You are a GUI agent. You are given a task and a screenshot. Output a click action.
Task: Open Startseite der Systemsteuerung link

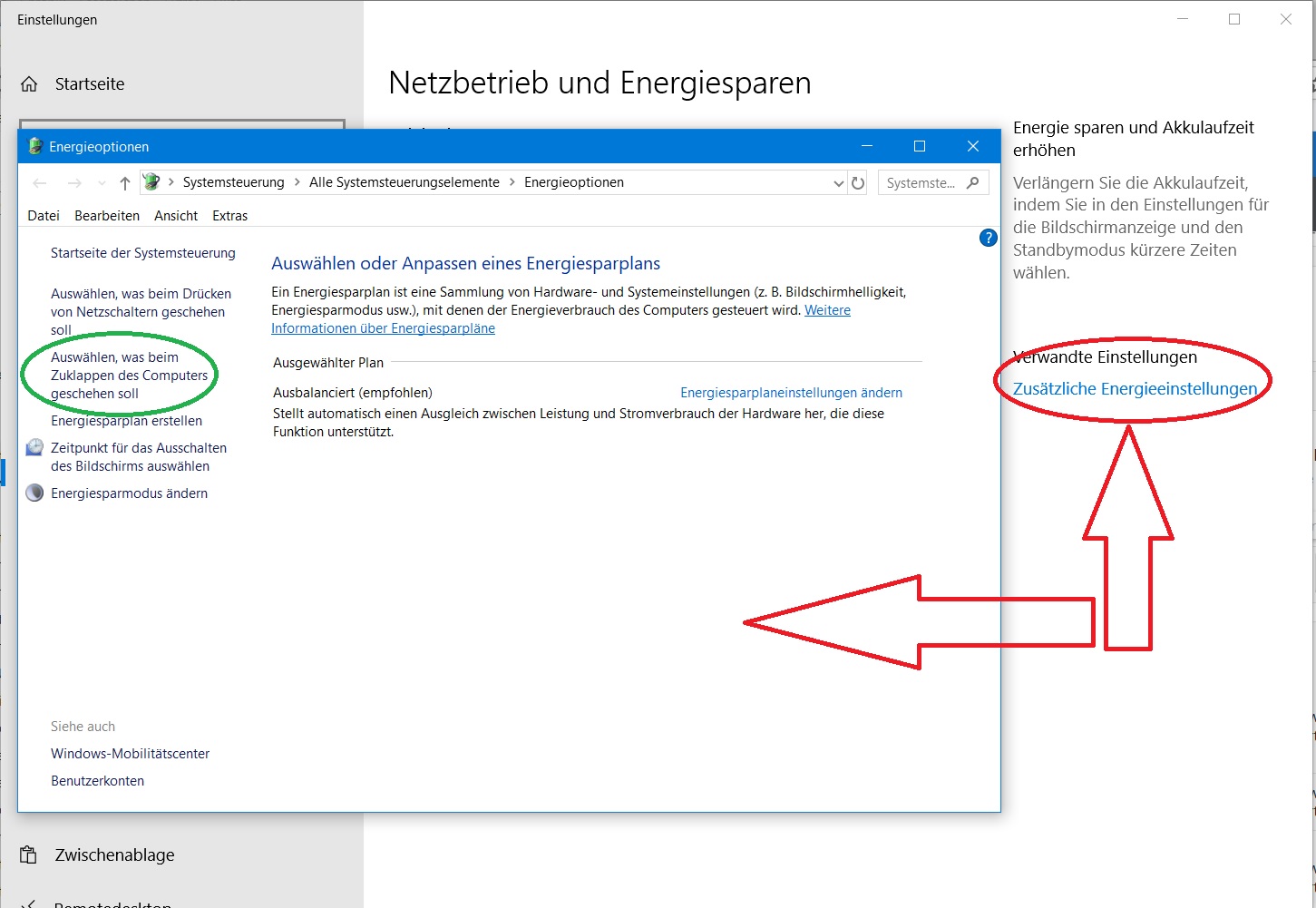click(143, 253)
